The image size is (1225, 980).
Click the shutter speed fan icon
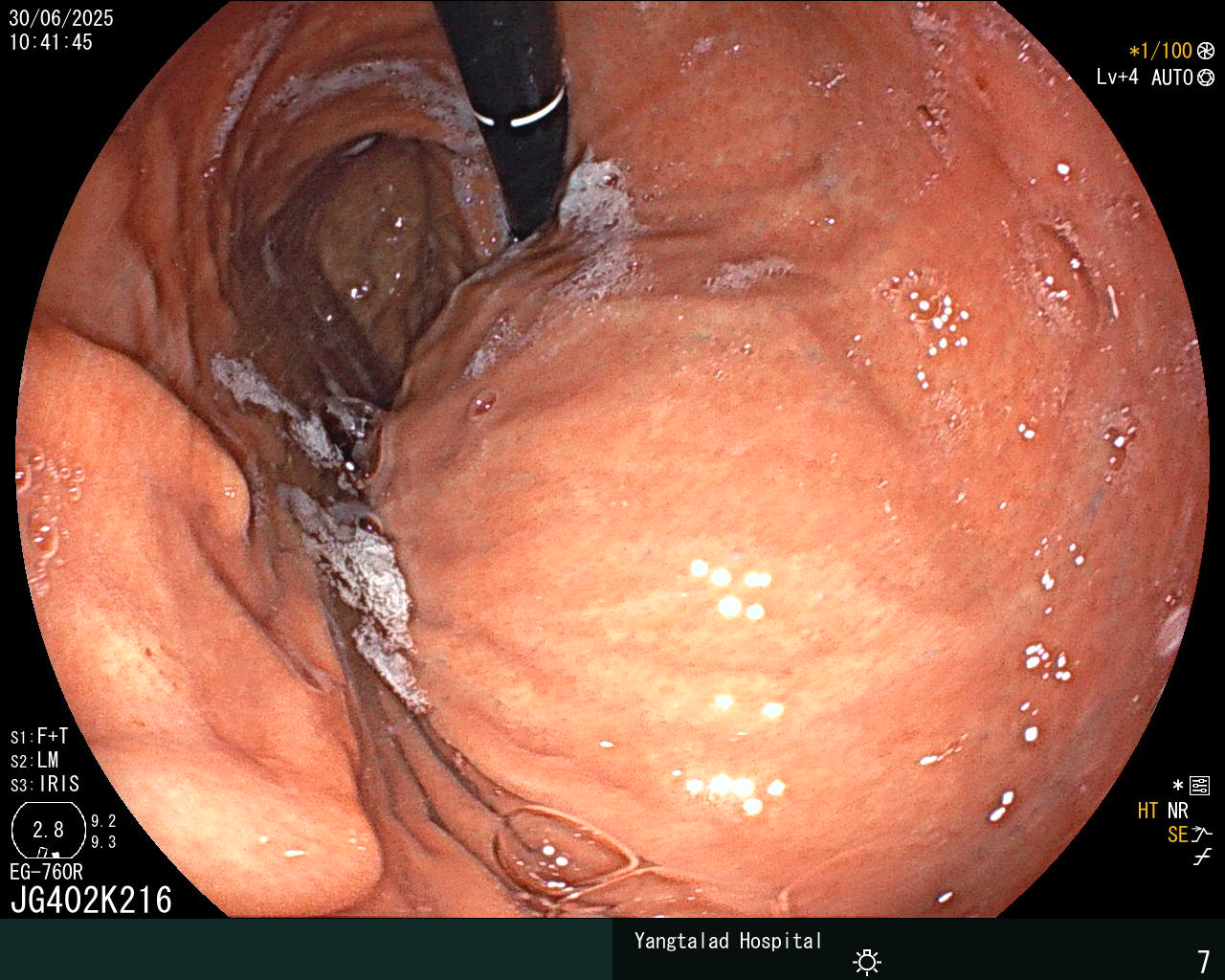[1206, 52]
